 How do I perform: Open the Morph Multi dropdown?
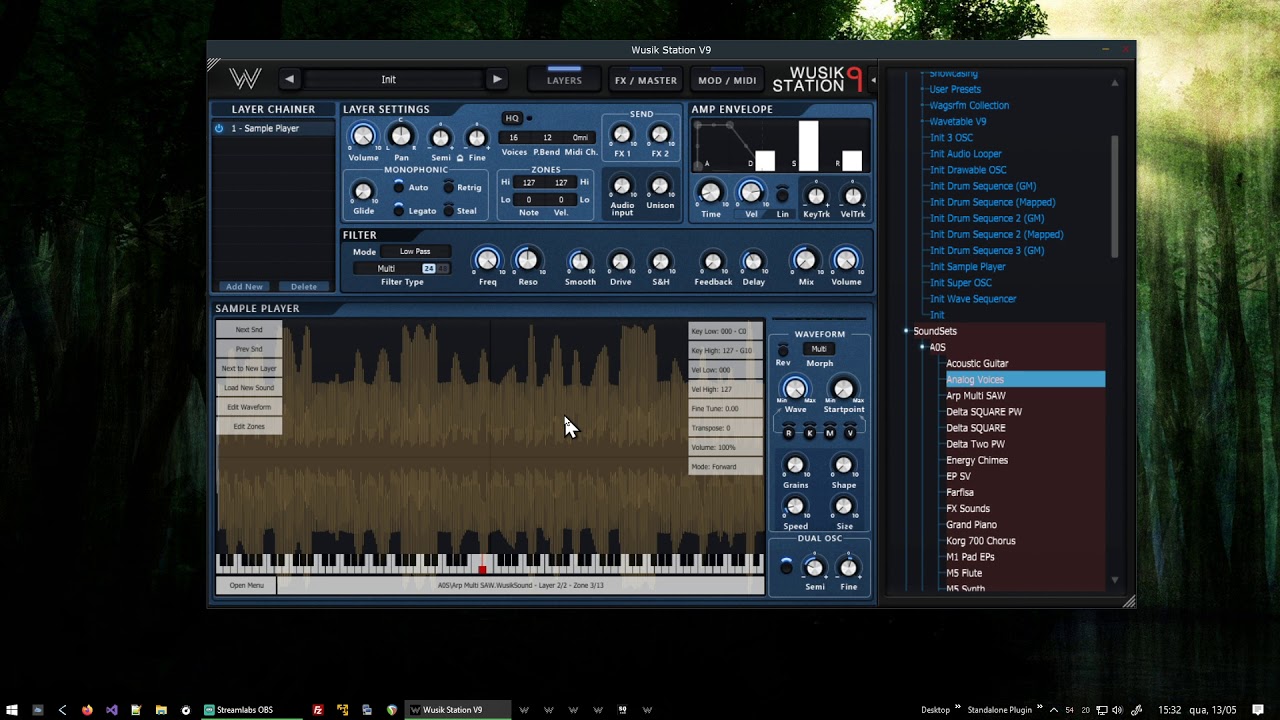819,349
